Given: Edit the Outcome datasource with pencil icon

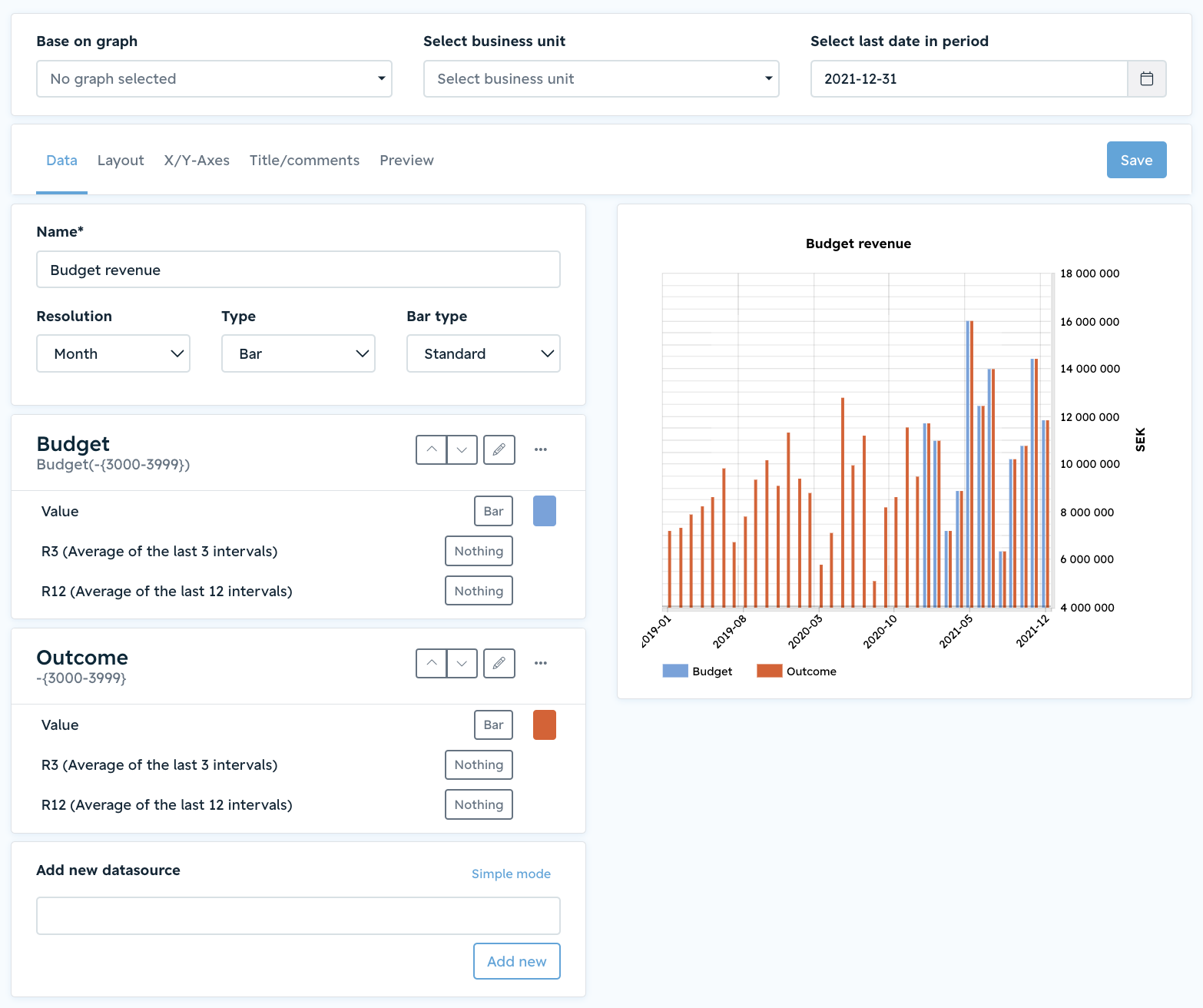Looking at the screenshot, I should (x=499, y=663).
